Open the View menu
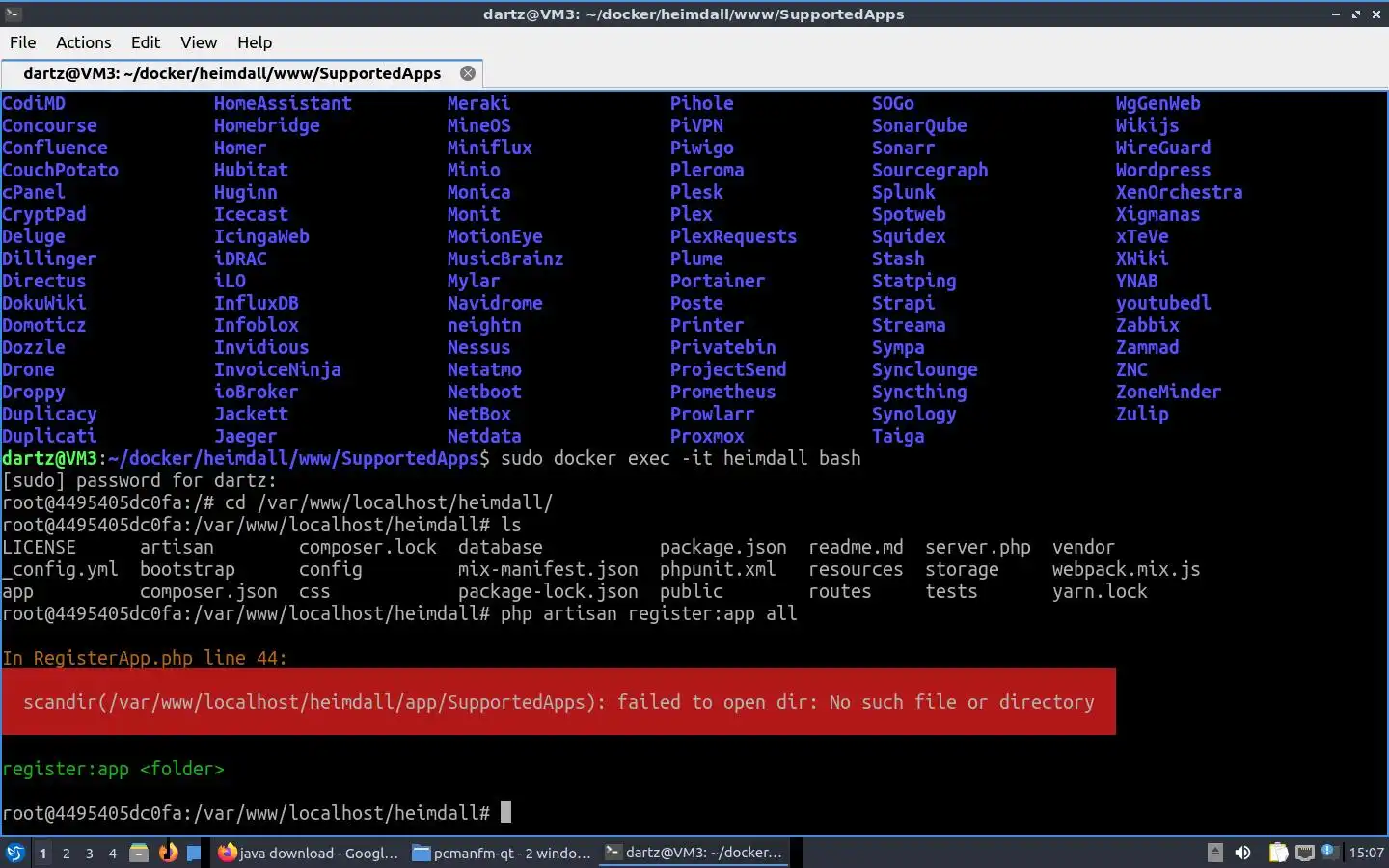 click(199, 42)
